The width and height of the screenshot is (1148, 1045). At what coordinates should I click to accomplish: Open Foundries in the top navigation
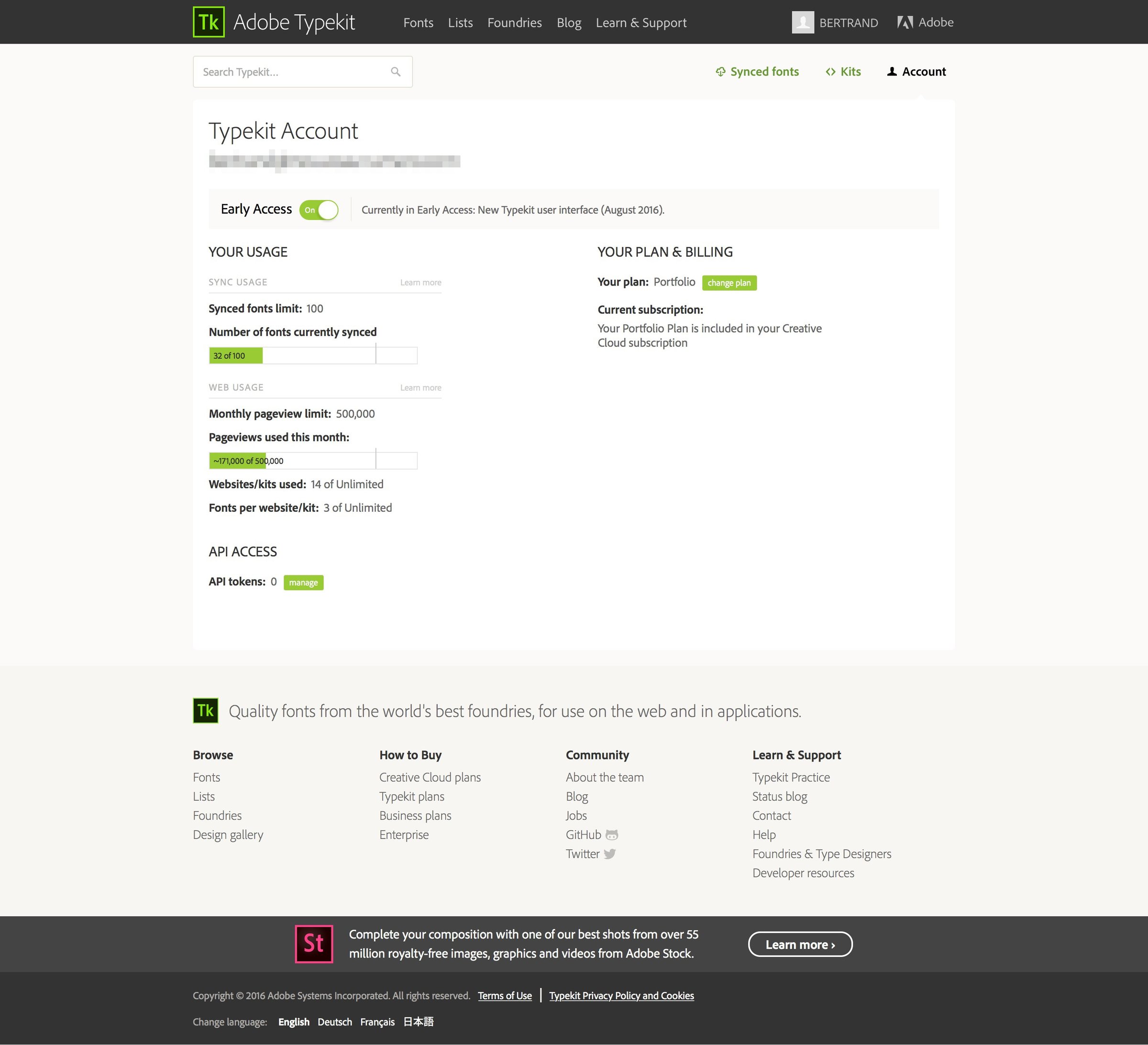click(x=515, y=23)
